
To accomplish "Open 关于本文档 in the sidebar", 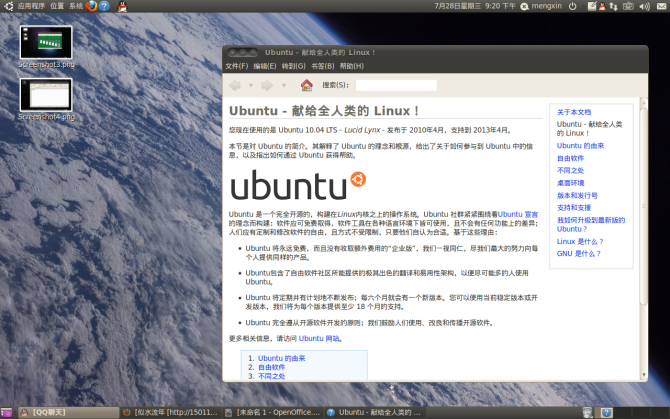I will click(574, 112).
